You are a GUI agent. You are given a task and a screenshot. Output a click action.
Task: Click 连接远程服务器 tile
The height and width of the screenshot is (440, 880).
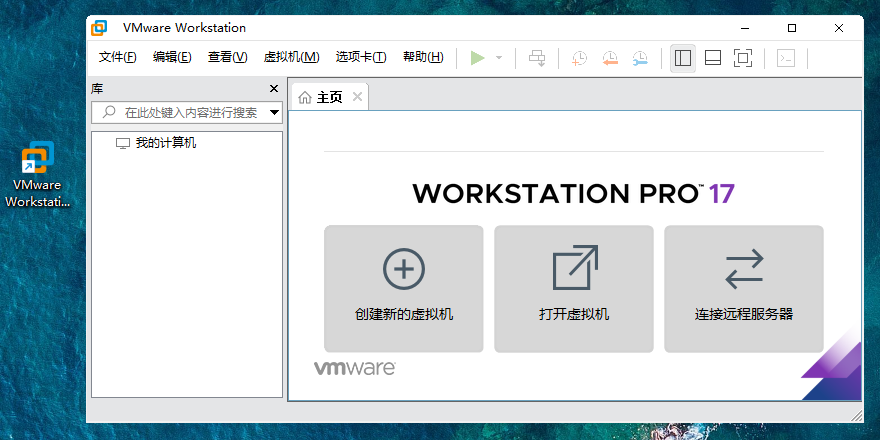[x=744, y=289]
